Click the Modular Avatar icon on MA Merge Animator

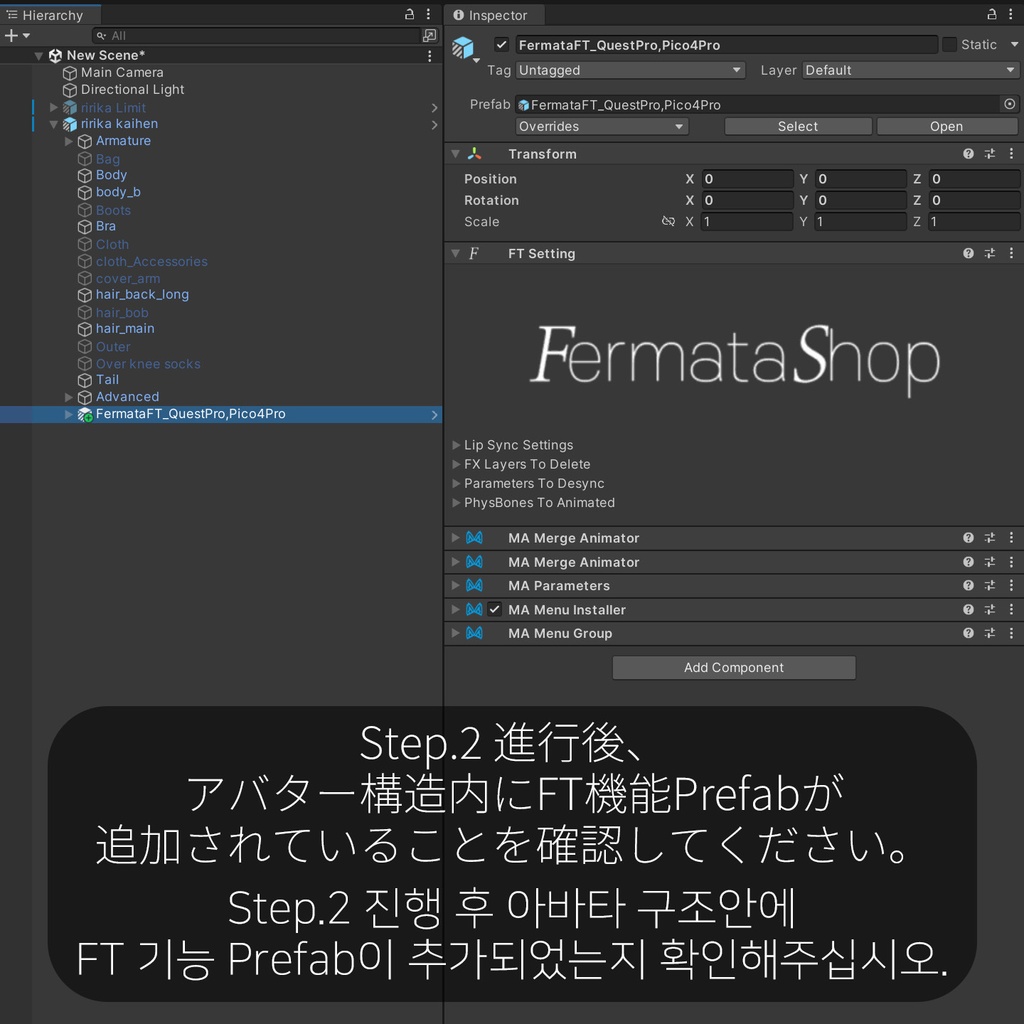coord(474,537)
